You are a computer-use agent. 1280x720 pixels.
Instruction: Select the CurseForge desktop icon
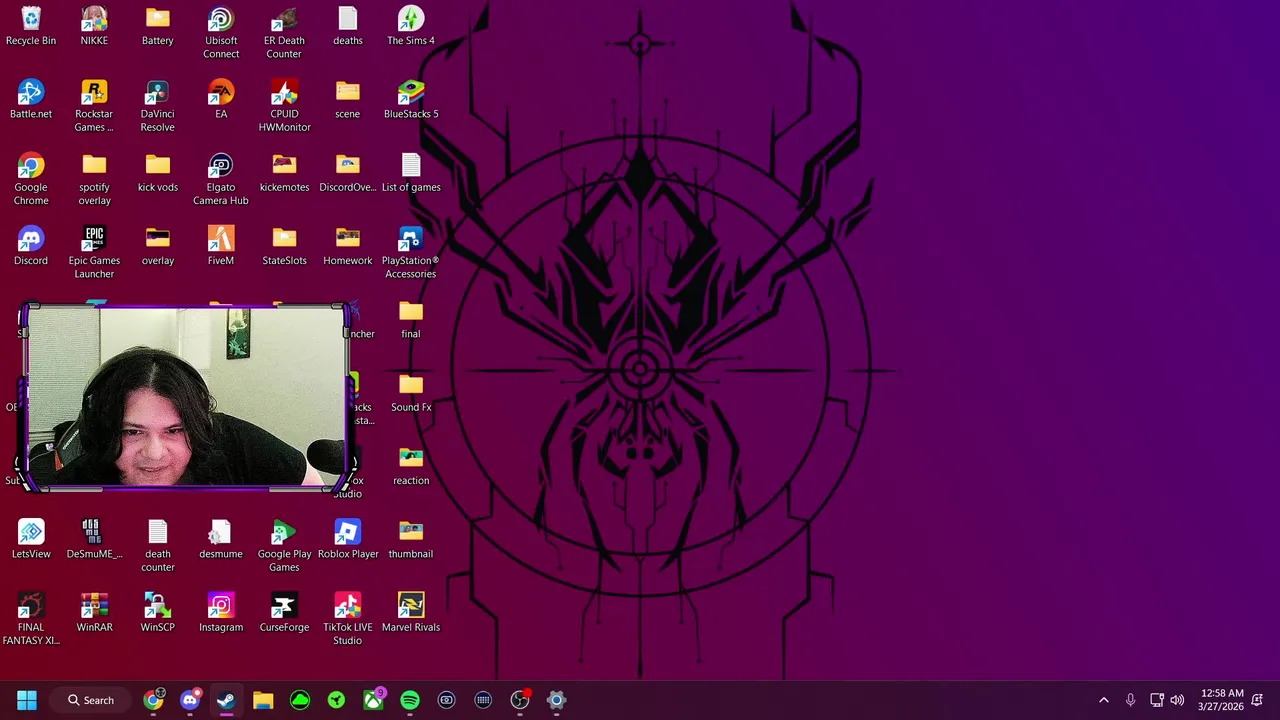click(284, 613)
